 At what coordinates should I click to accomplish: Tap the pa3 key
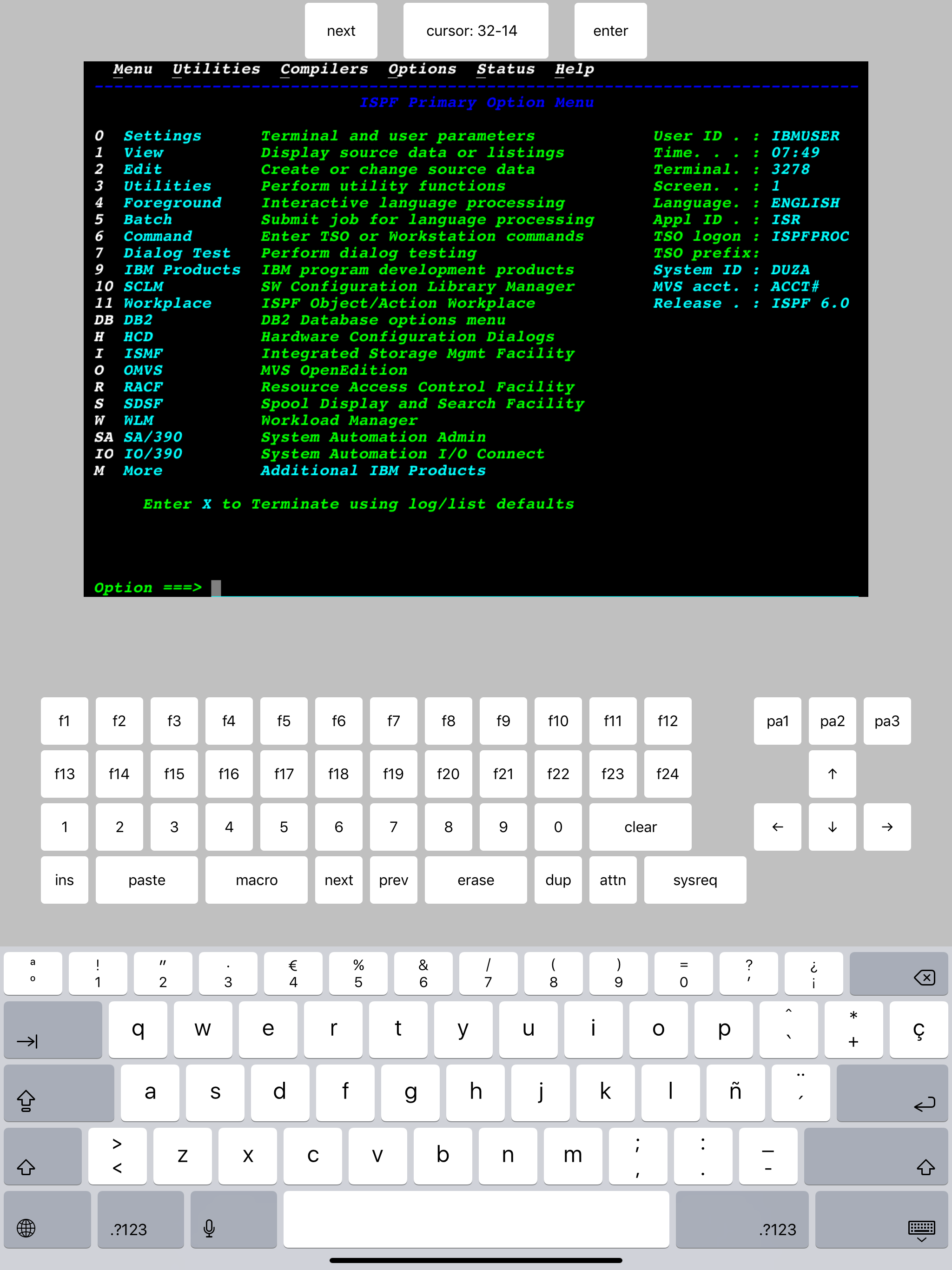pos(886,721)
